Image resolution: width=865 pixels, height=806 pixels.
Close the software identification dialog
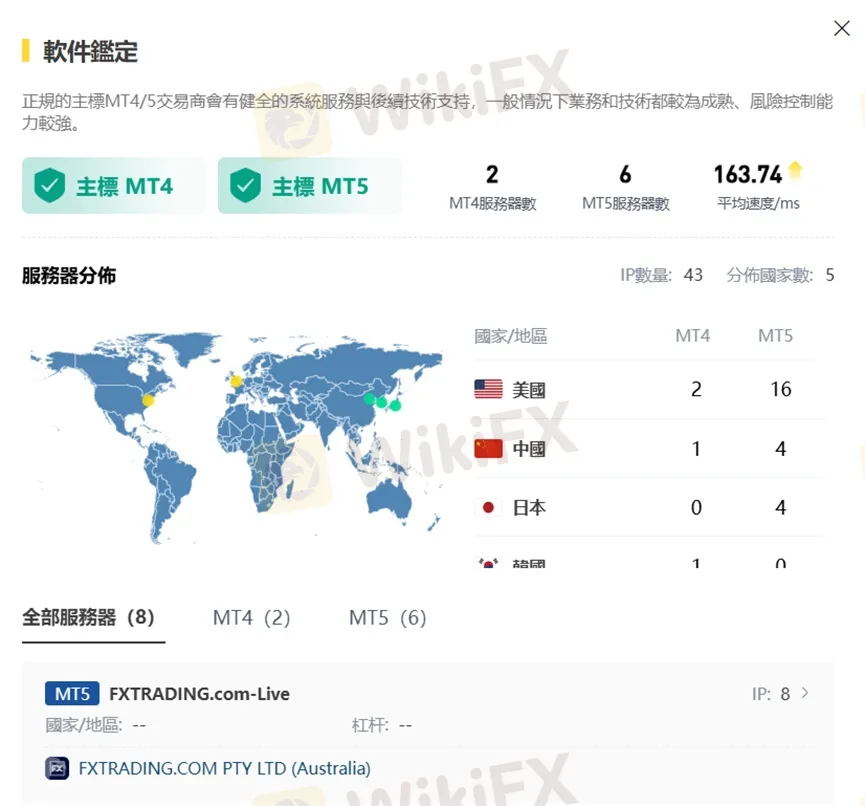pyautogui.click(x=841, y=28)
